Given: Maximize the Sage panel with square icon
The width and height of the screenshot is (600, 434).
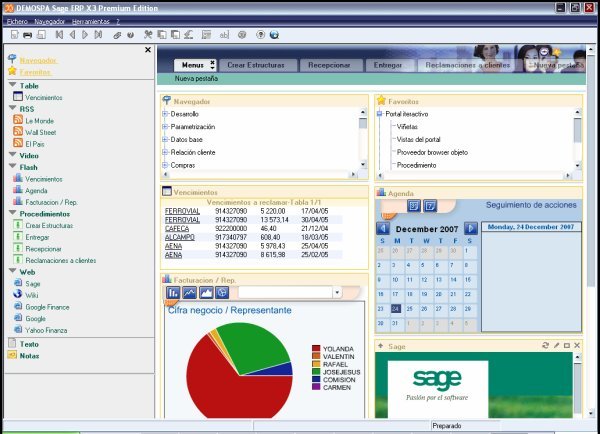Looking at the screenshot, I should [x=567, y=345].
